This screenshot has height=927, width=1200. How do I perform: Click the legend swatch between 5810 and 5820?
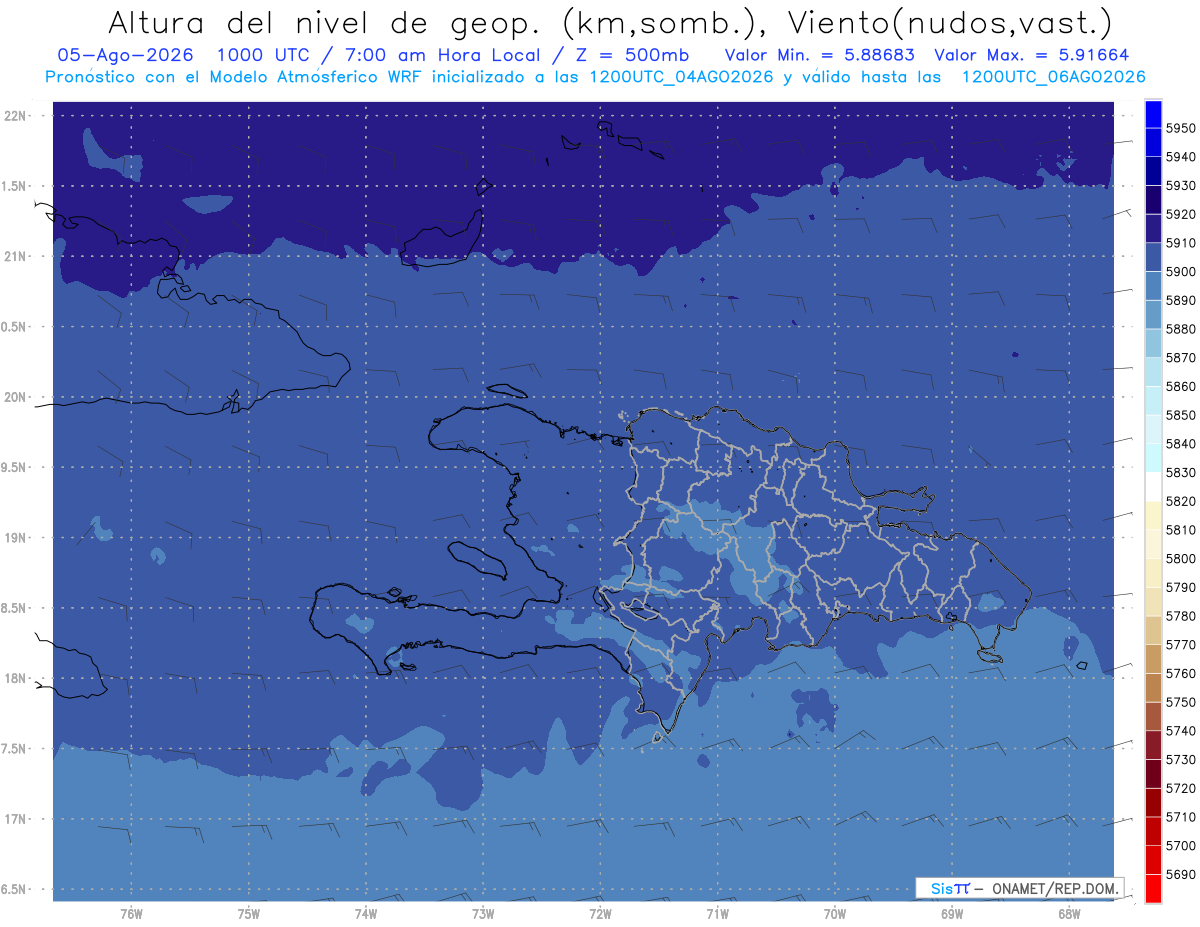[1153, 516]
